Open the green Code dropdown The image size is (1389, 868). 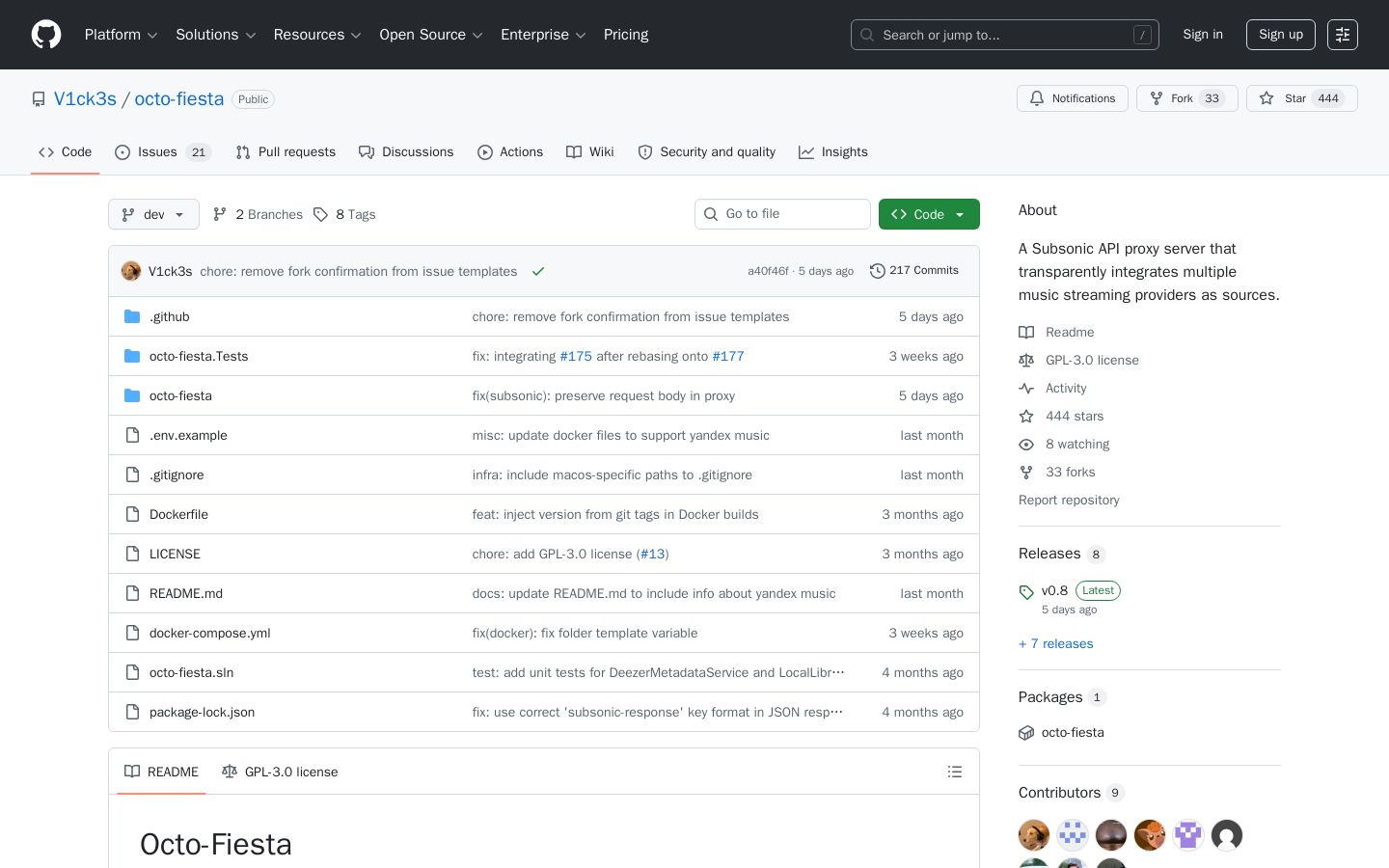pos(929,214)
